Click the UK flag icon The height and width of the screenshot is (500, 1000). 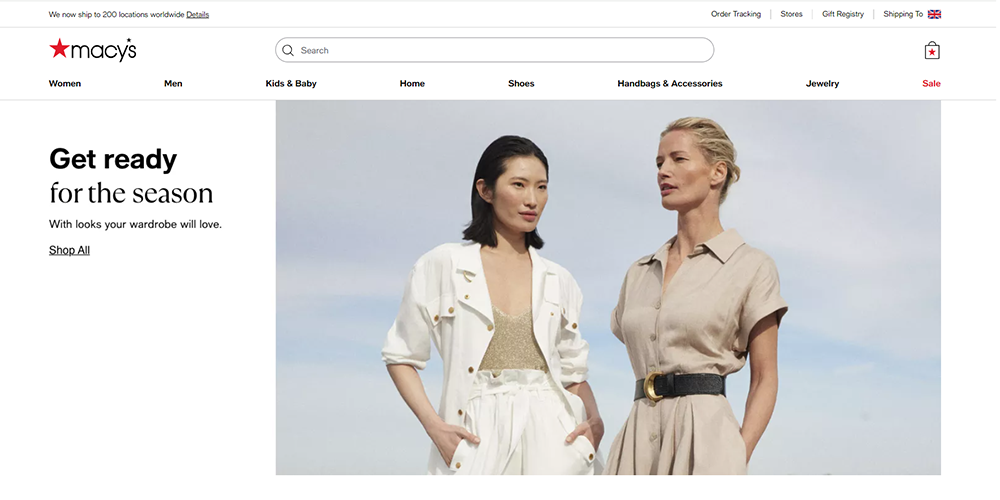pos(934,14)
